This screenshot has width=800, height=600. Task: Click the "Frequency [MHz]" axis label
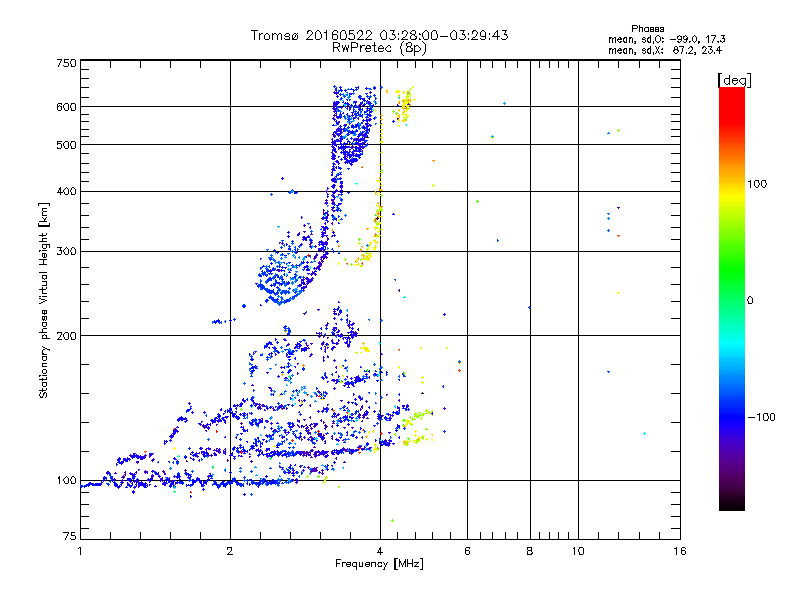[379, 564]
